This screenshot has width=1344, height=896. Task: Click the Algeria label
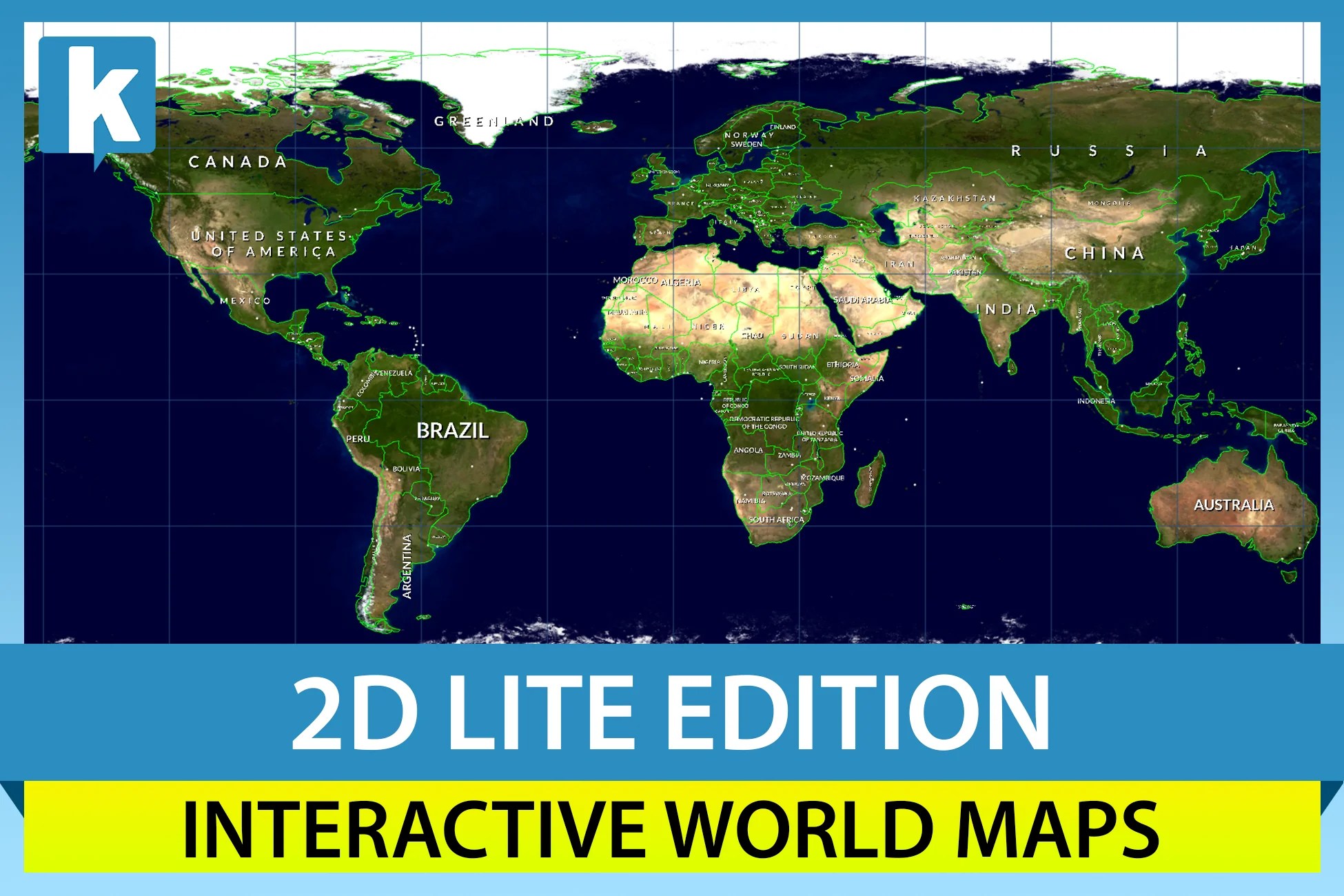pyautogui.click(x=680, y=283)
